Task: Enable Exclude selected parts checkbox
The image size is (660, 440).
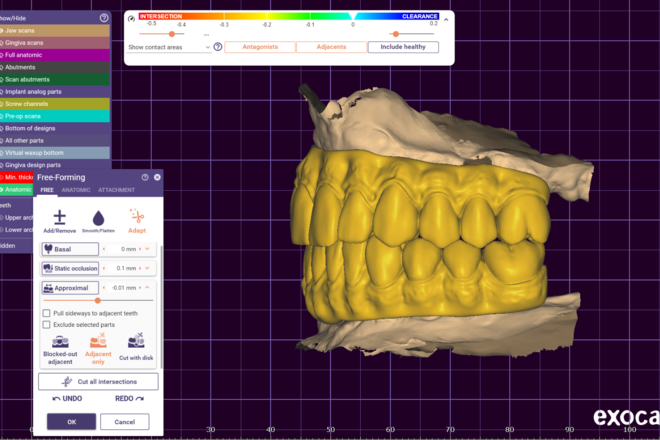Action: [x=46, y=325]
